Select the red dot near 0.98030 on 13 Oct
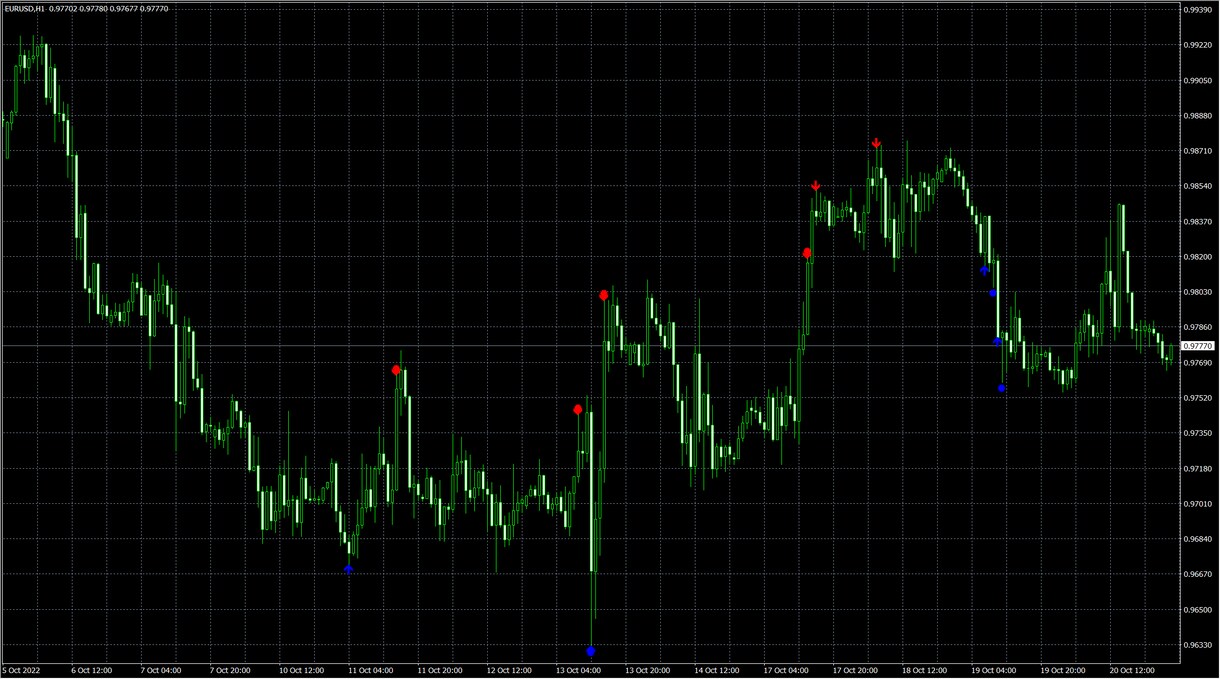The width and height of the screenshot is (1220, 679). (x=603, y=295)
